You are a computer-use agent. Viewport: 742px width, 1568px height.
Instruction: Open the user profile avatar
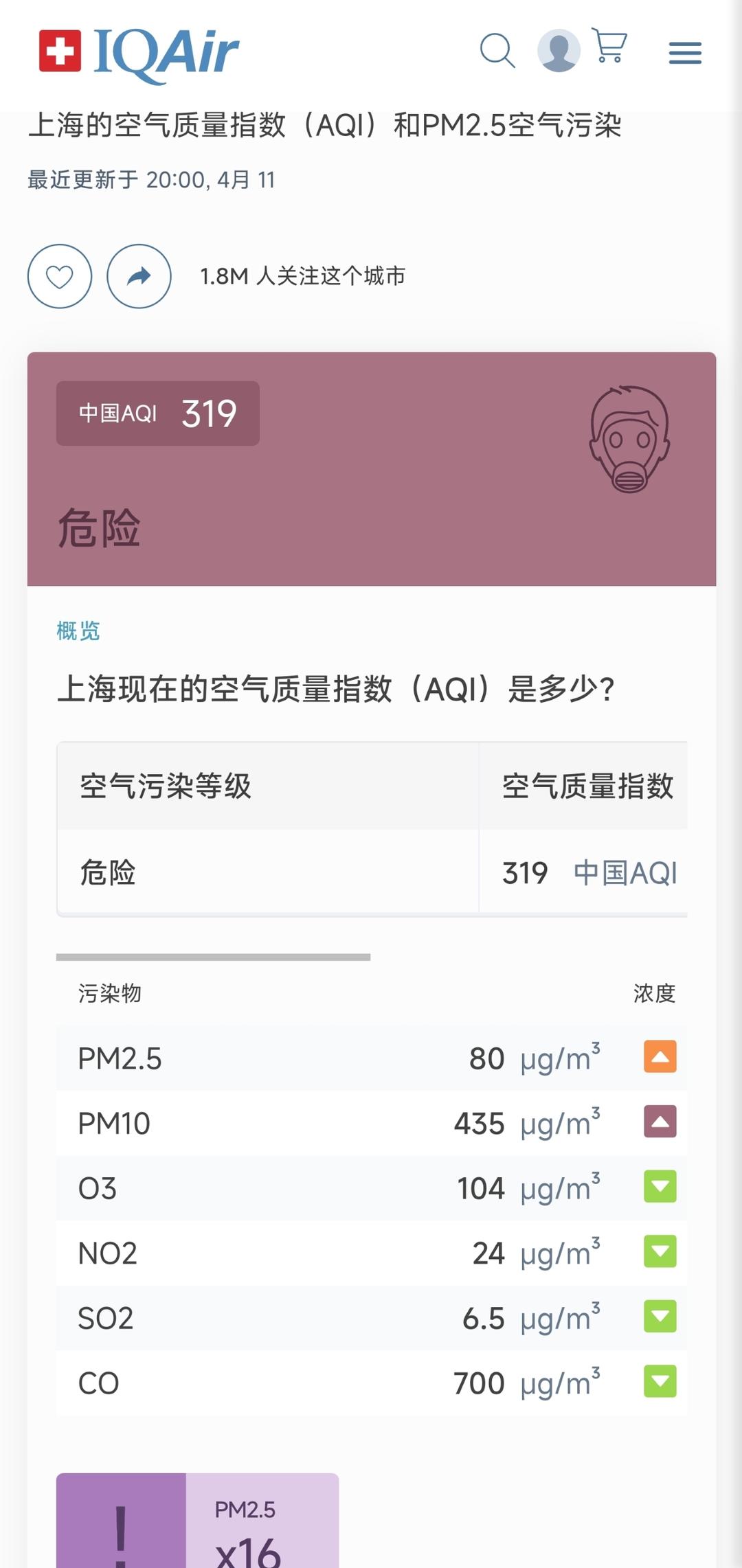[x=559, y=51]
